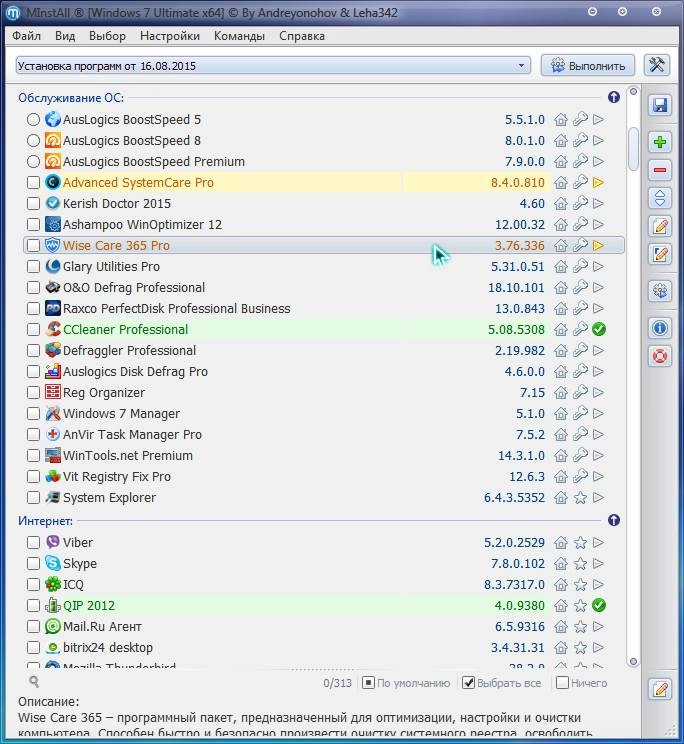Screen dimensions: 684x744
Task: Select the Defraggler Professional row
Action: [x=324, y=351]
